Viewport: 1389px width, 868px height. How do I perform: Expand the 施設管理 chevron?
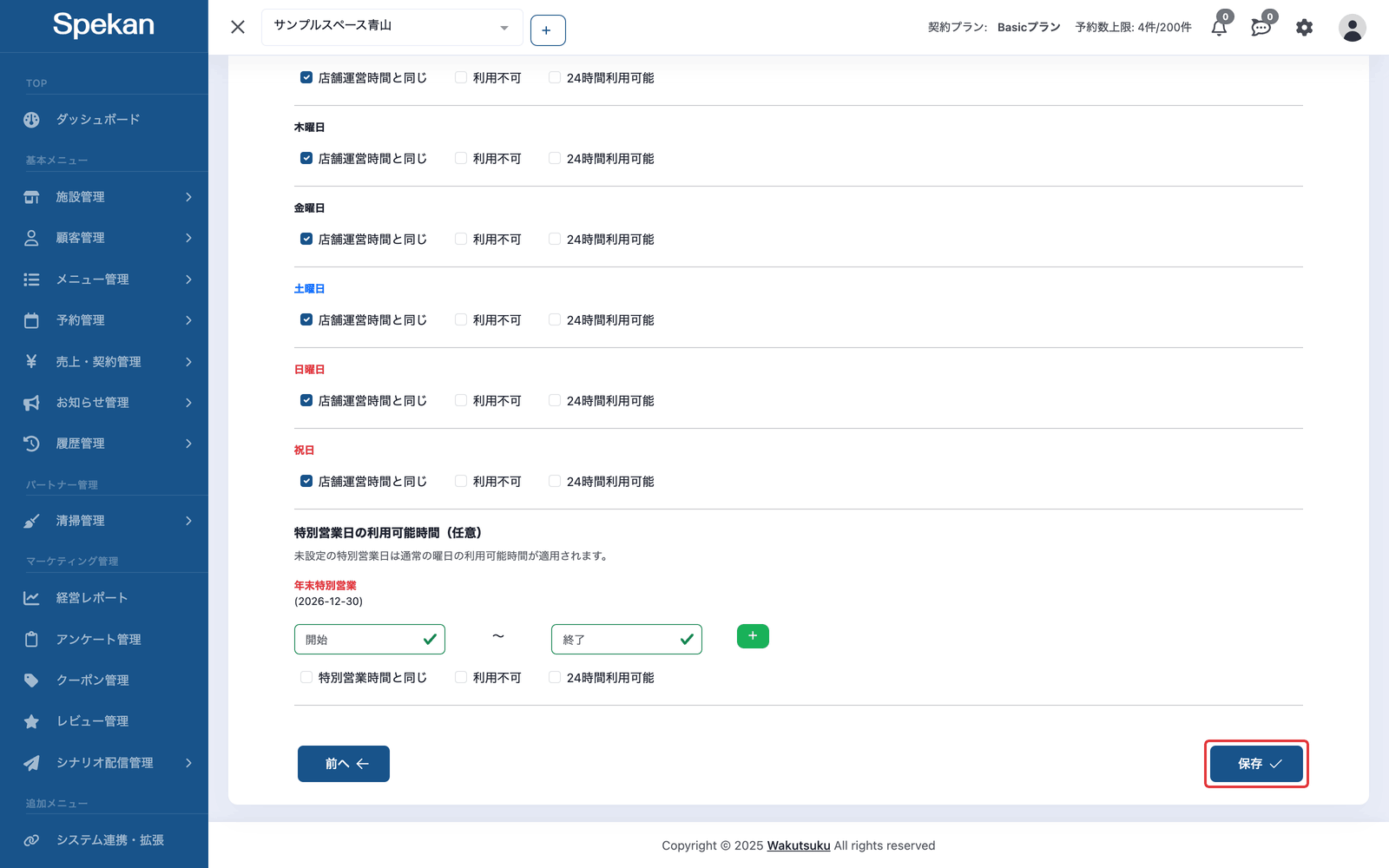coord(188,197)
